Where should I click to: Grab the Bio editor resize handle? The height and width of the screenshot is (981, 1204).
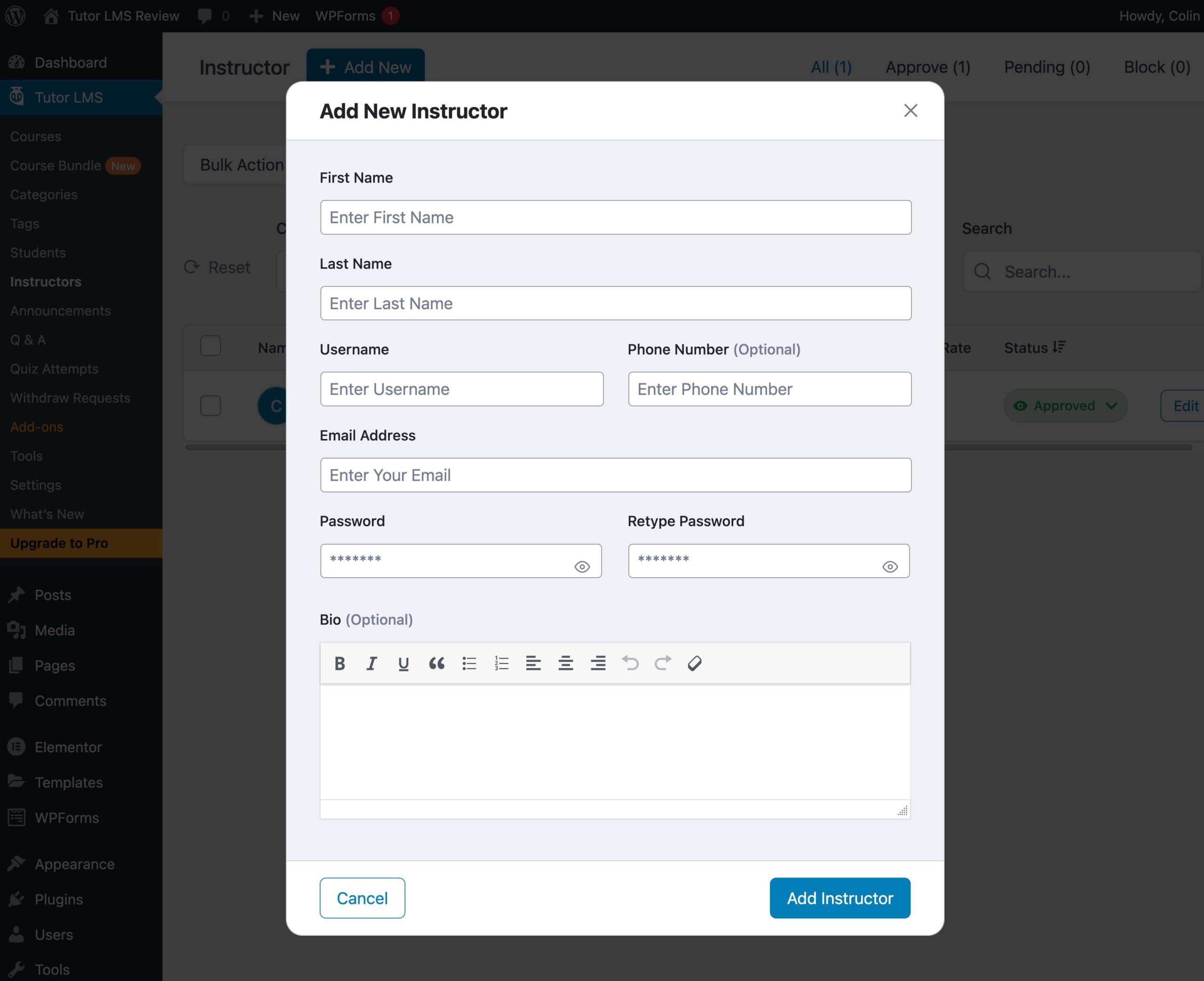pos(903,810)
